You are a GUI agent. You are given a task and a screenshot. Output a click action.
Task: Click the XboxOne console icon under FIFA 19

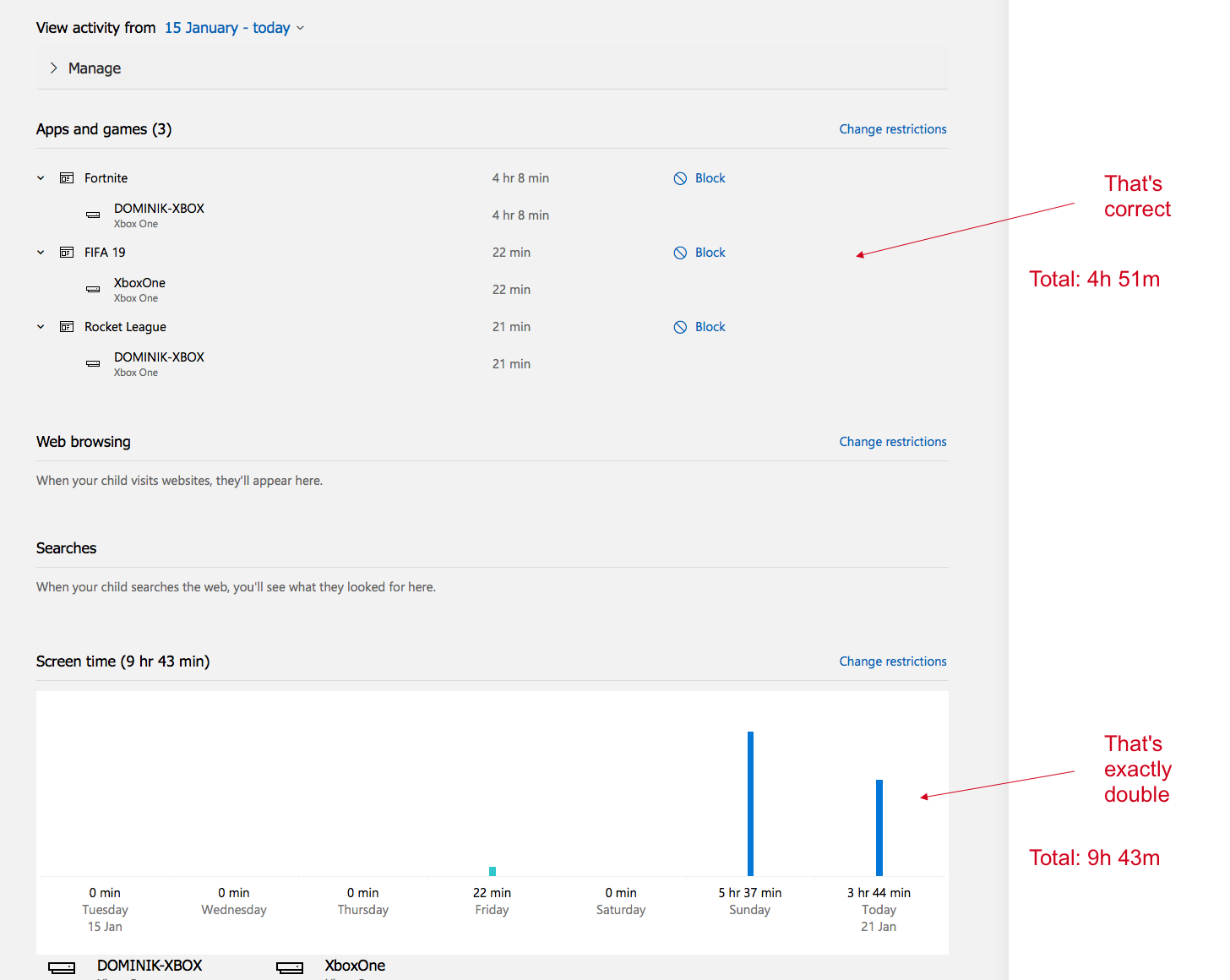[93, 290]
